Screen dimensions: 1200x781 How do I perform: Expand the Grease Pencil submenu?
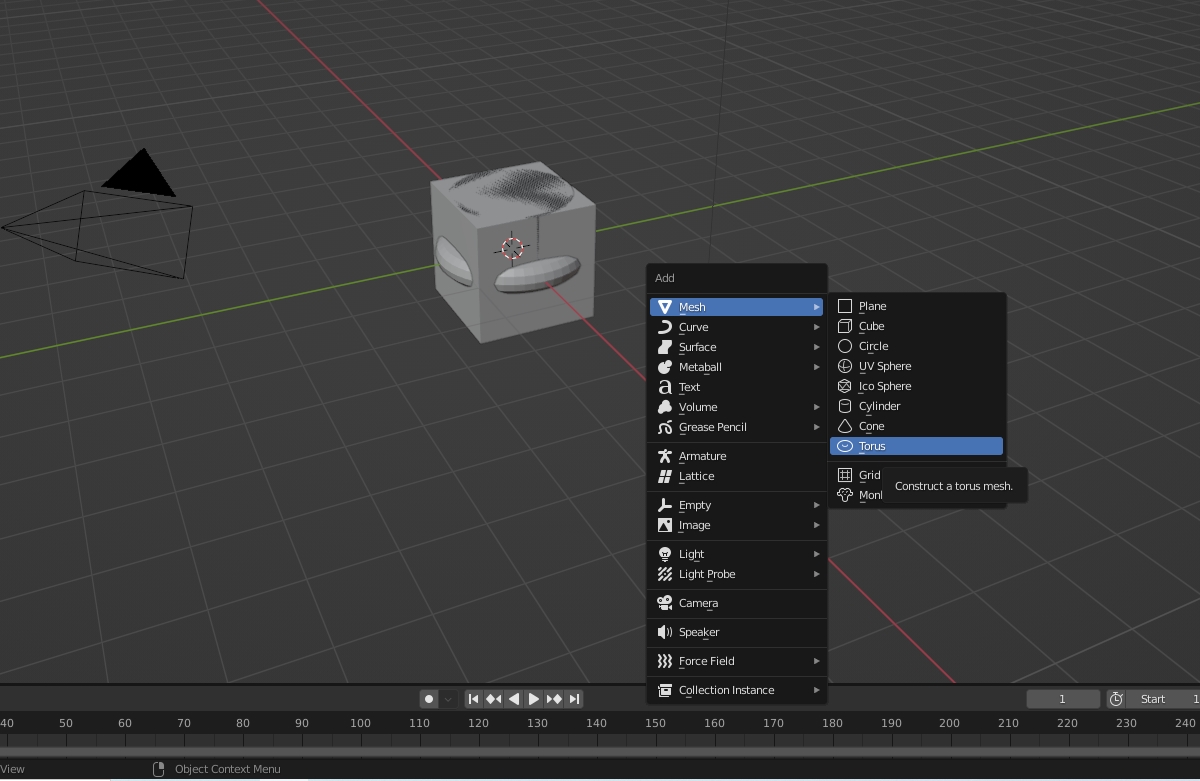(736, 427)
